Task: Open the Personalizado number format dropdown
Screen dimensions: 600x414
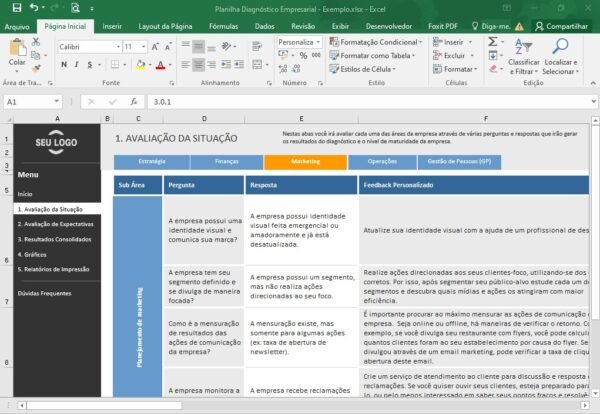Action: tap(318, 42)
